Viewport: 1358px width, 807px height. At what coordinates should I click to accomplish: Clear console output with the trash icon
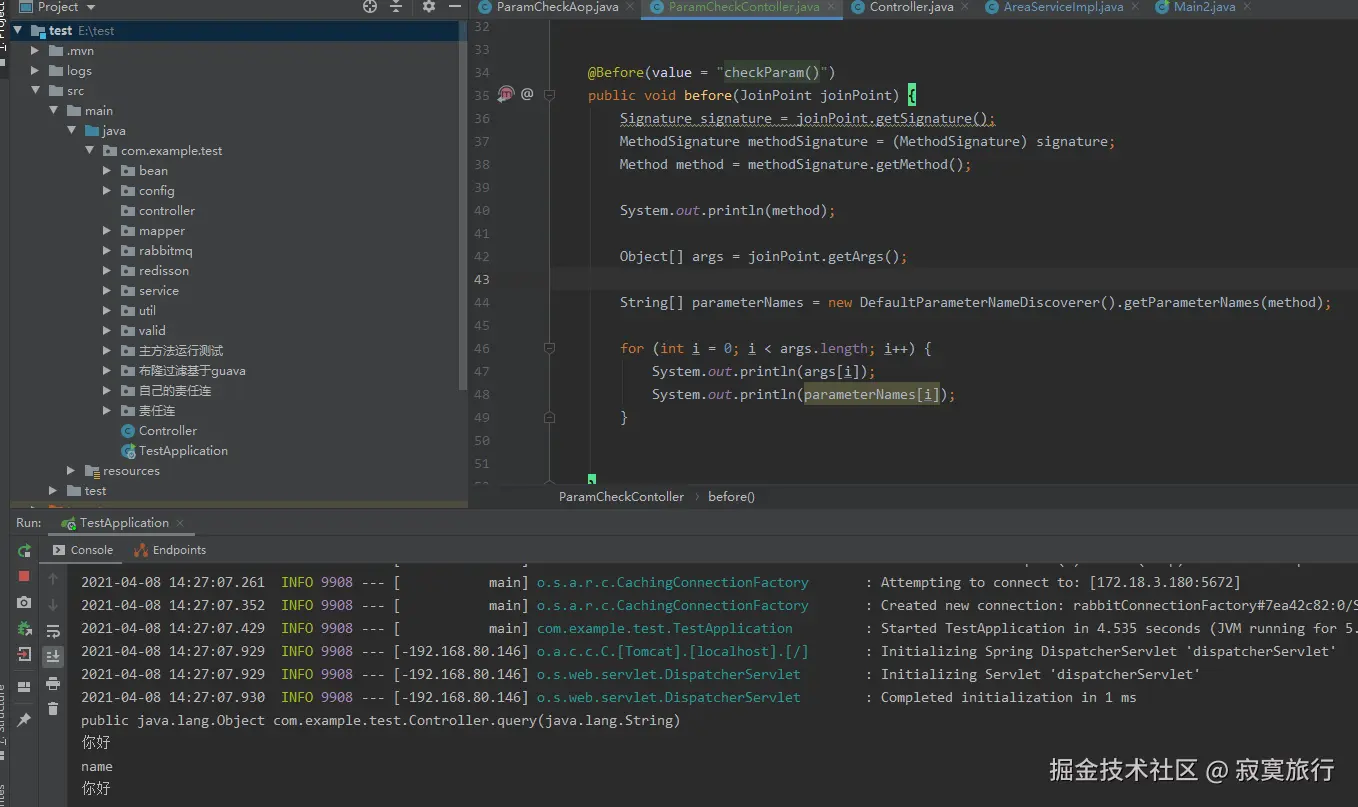click(53, 709)
